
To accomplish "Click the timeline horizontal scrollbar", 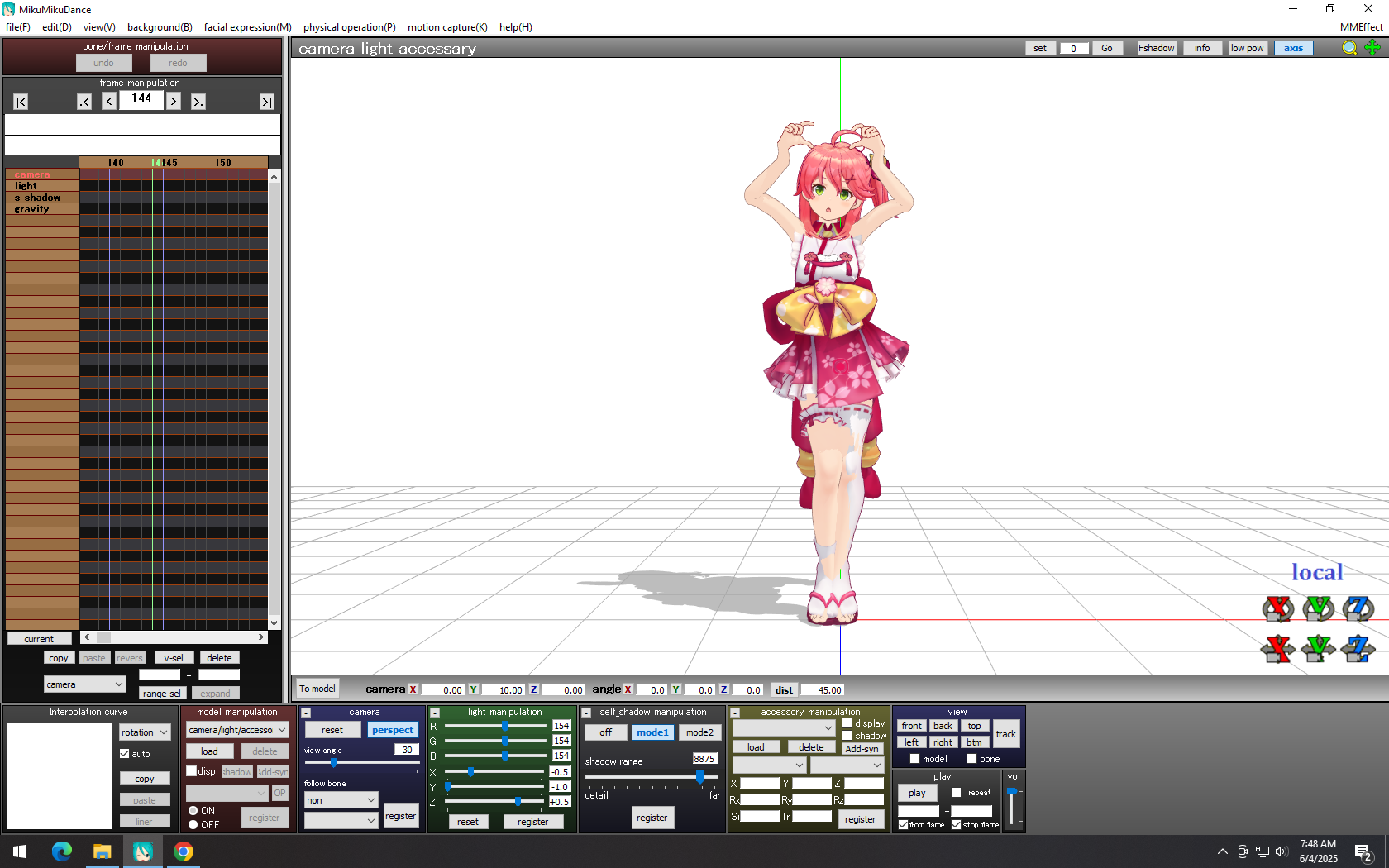I will (x=174, y=637).
